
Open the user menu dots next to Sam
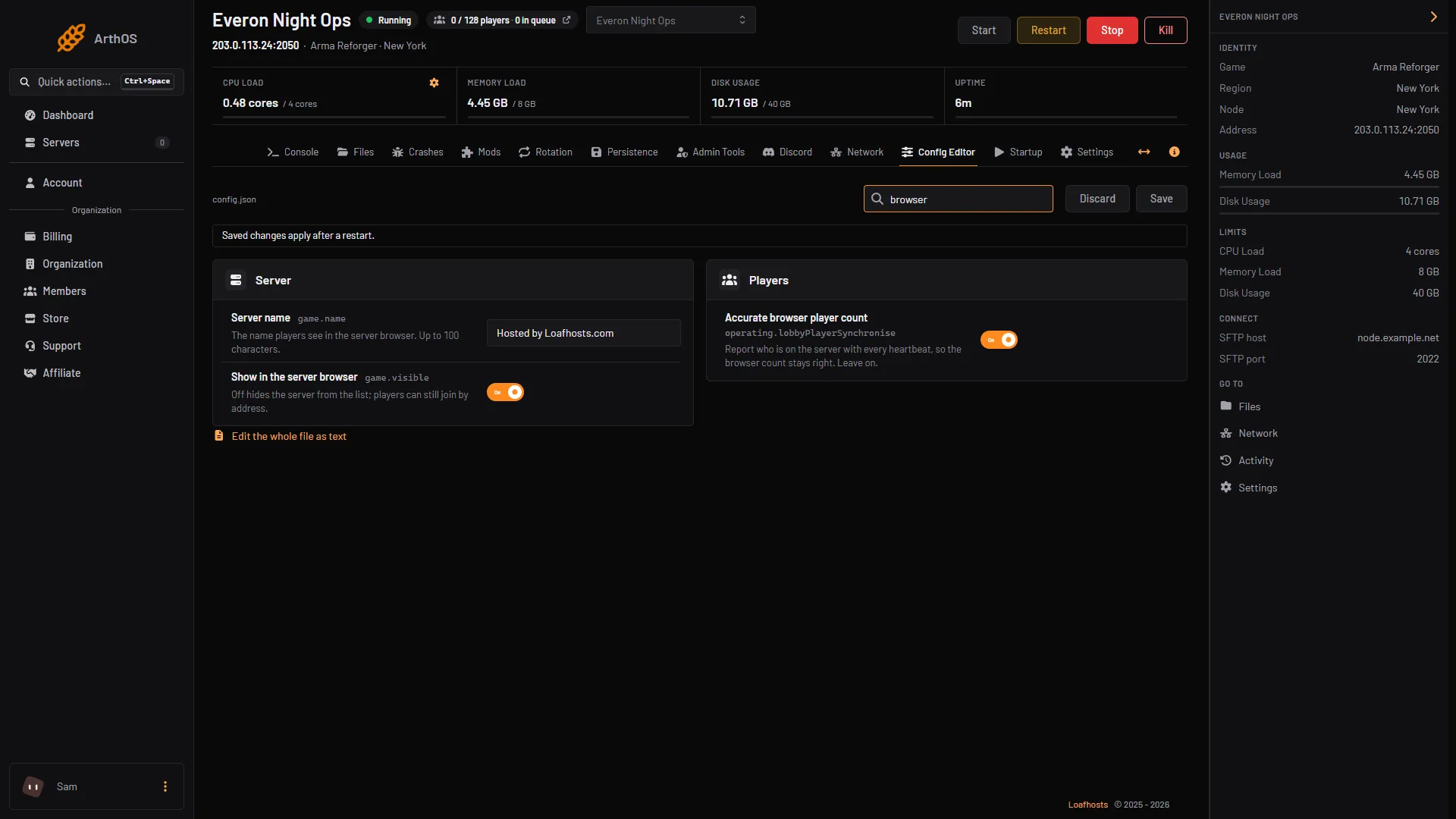coord(165,786)
